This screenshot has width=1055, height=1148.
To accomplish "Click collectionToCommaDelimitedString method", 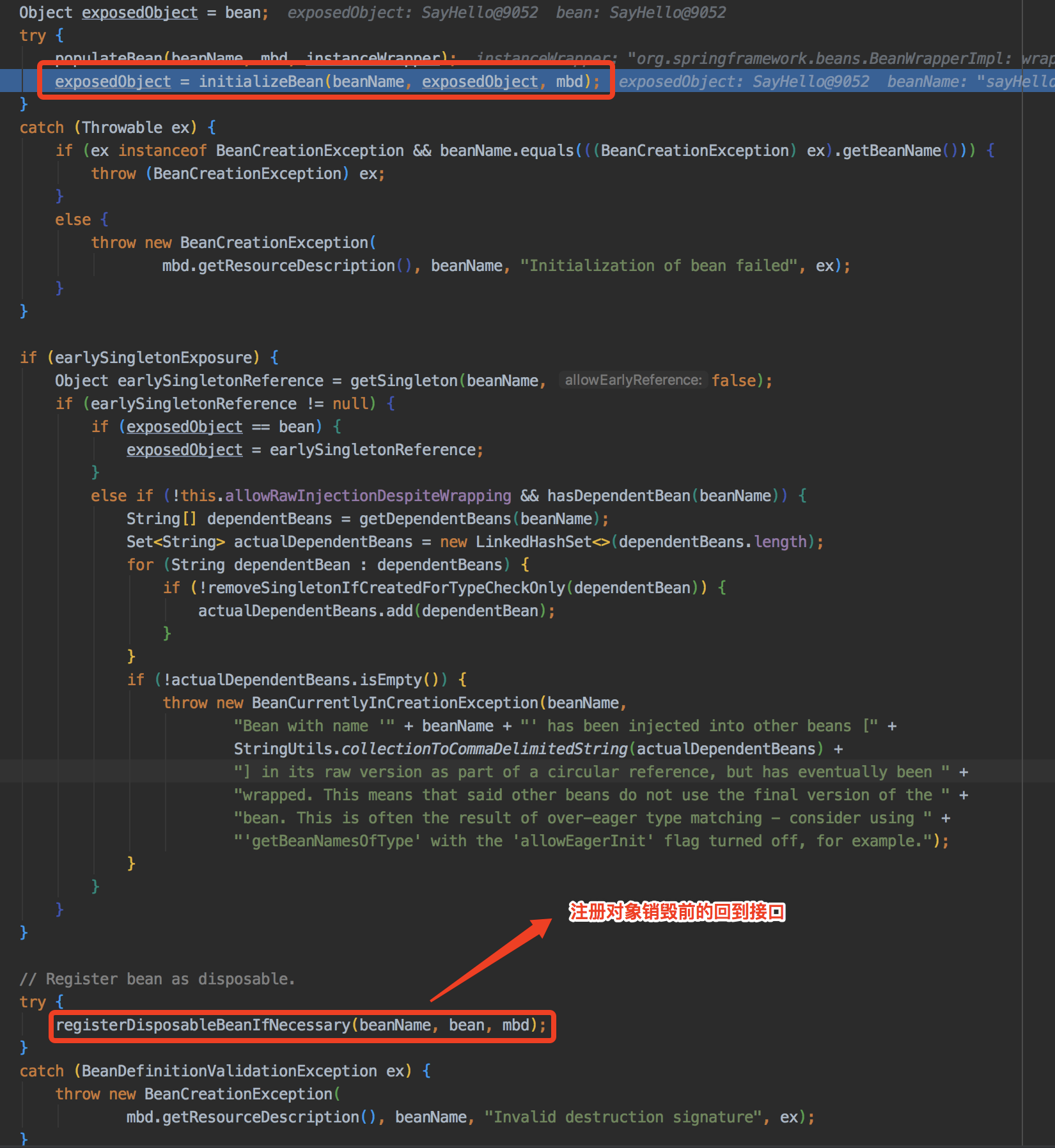I will coord(485,749).
